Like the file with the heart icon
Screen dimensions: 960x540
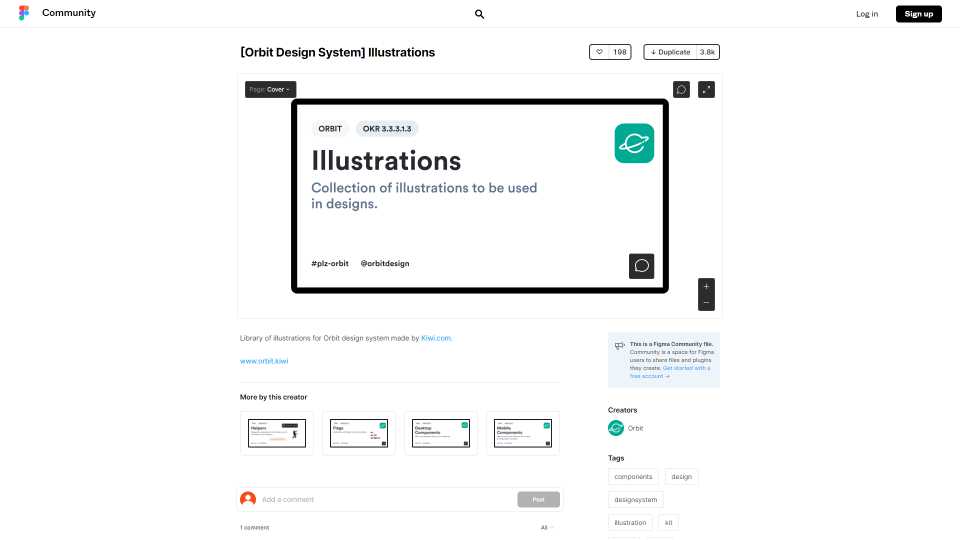(x=599, y=52)
